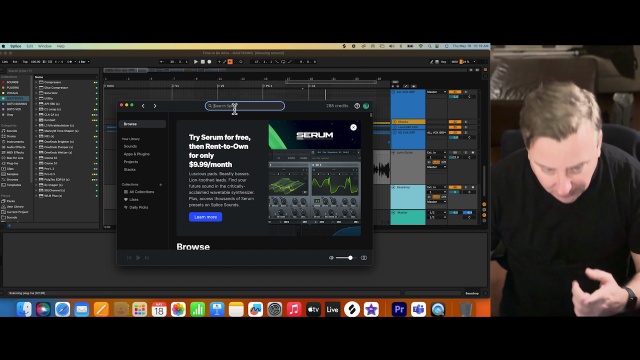Toggle MIDI map mode in Ableton
This screenshot has width=640, height=360.
[454, 62]
